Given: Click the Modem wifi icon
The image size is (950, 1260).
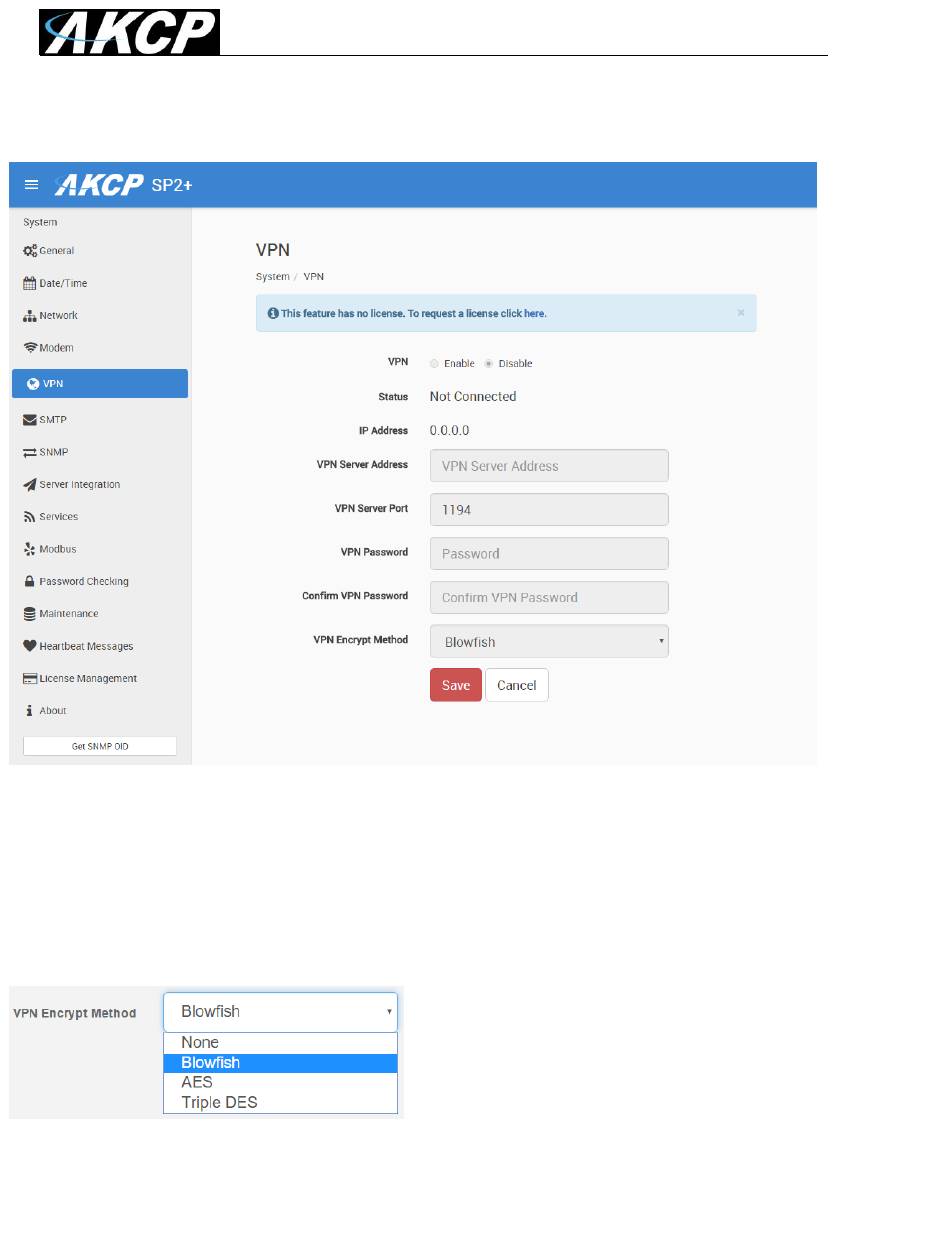Looking at the screenshot, I should 30,348.
